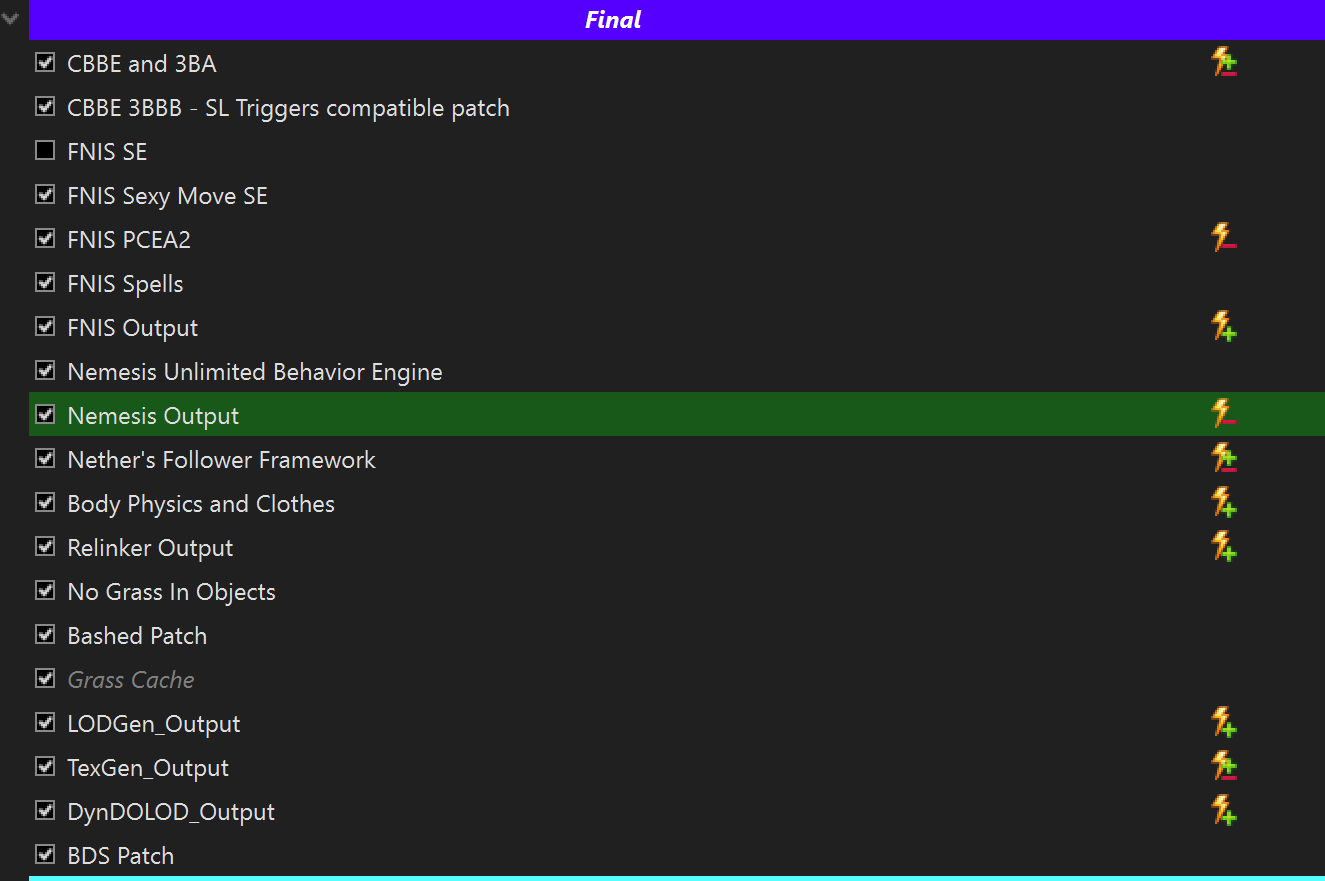Viewport: 1325px width, 881px height.
Task: Enable the FNIS SE mod checkbox
Action: pyautogui.click(x=45, y=151)
